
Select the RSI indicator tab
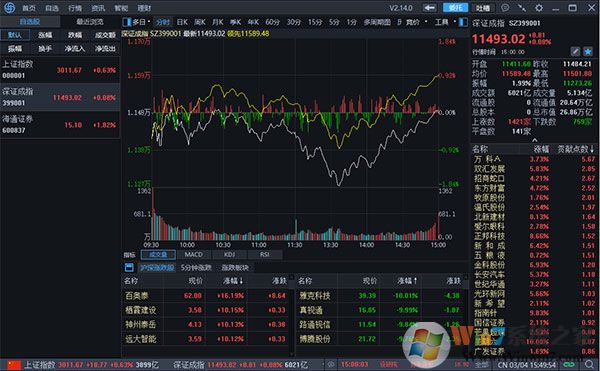click(265, 254)
